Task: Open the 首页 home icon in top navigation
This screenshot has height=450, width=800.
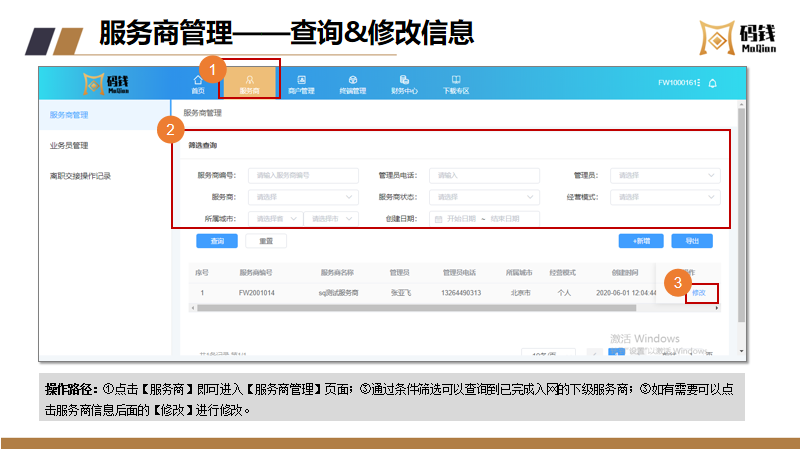Action: tap(197, 84)
